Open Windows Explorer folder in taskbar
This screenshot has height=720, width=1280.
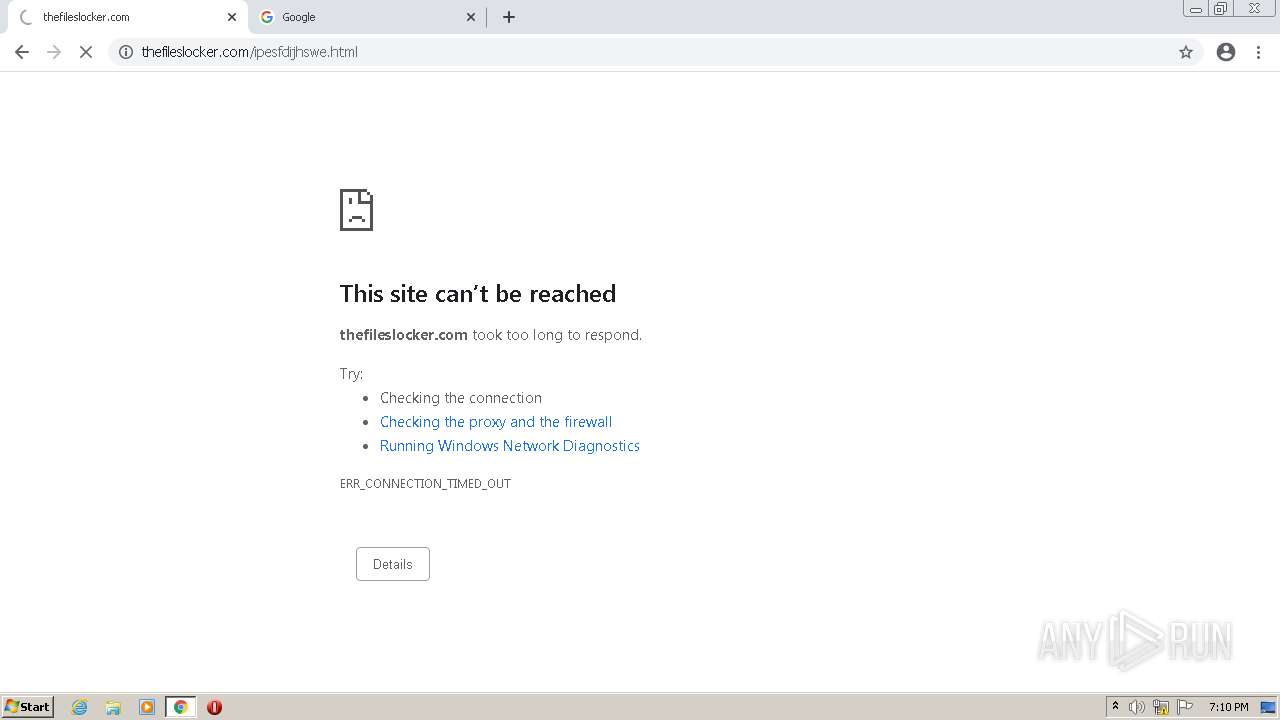pos(113,707)
